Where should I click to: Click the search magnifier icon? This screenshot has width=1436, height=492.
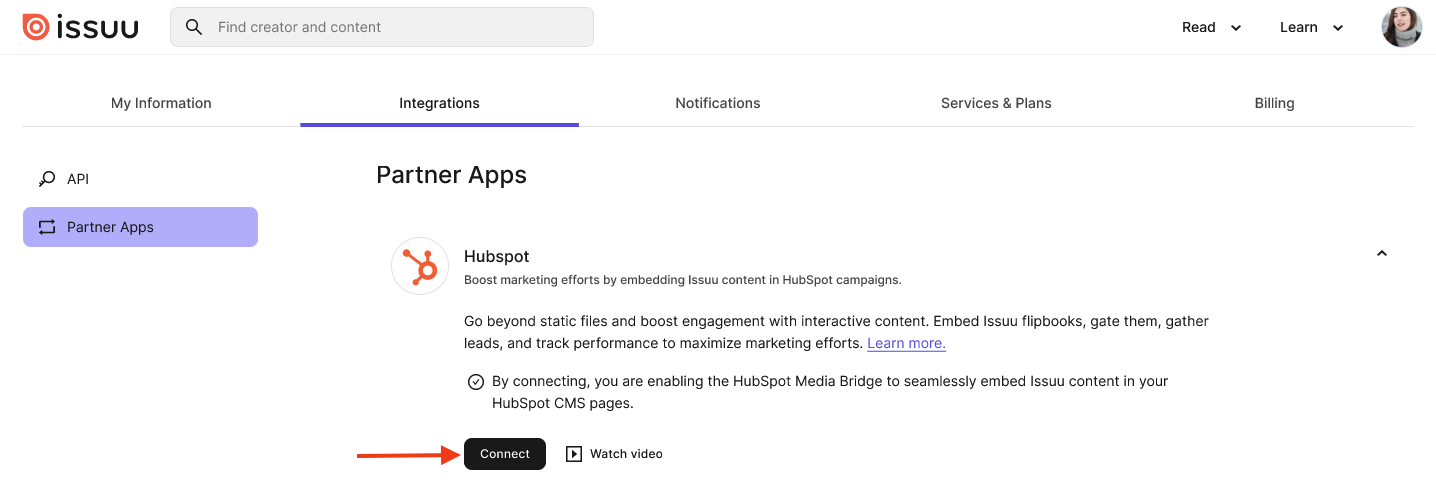tap(194, 27)
